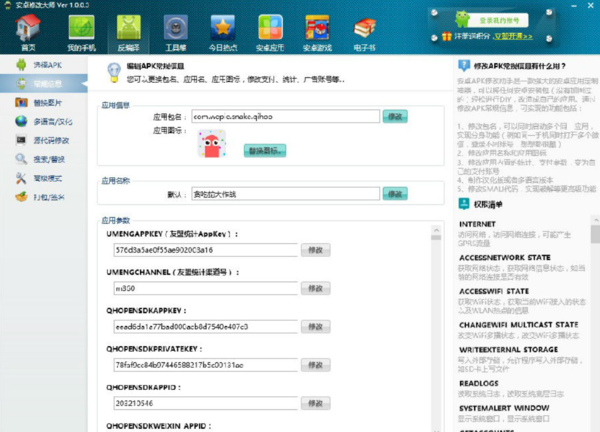Click the 选择APK sidebar item
600x432 pixels.
(44, 65)
